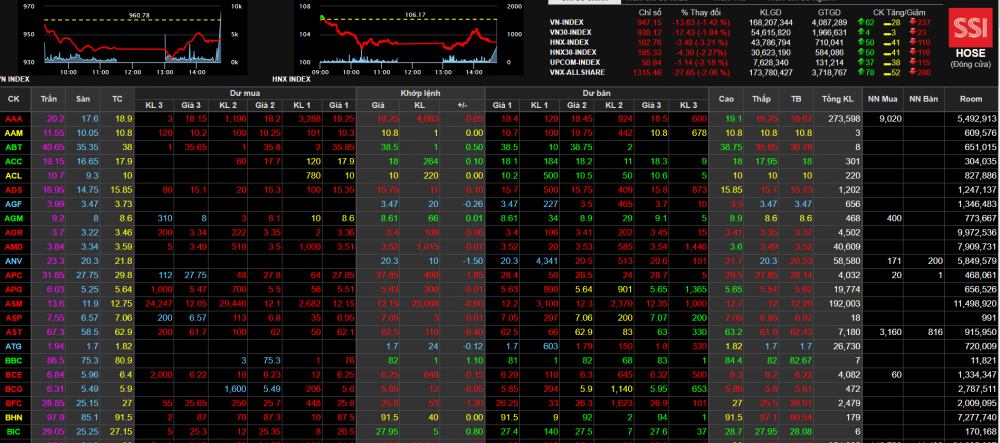The width and height of the screenshot is (1000, 443).
Task: Click the yellow unchanged dash for HNX-INDEX
Action: (x=886, y=41)
